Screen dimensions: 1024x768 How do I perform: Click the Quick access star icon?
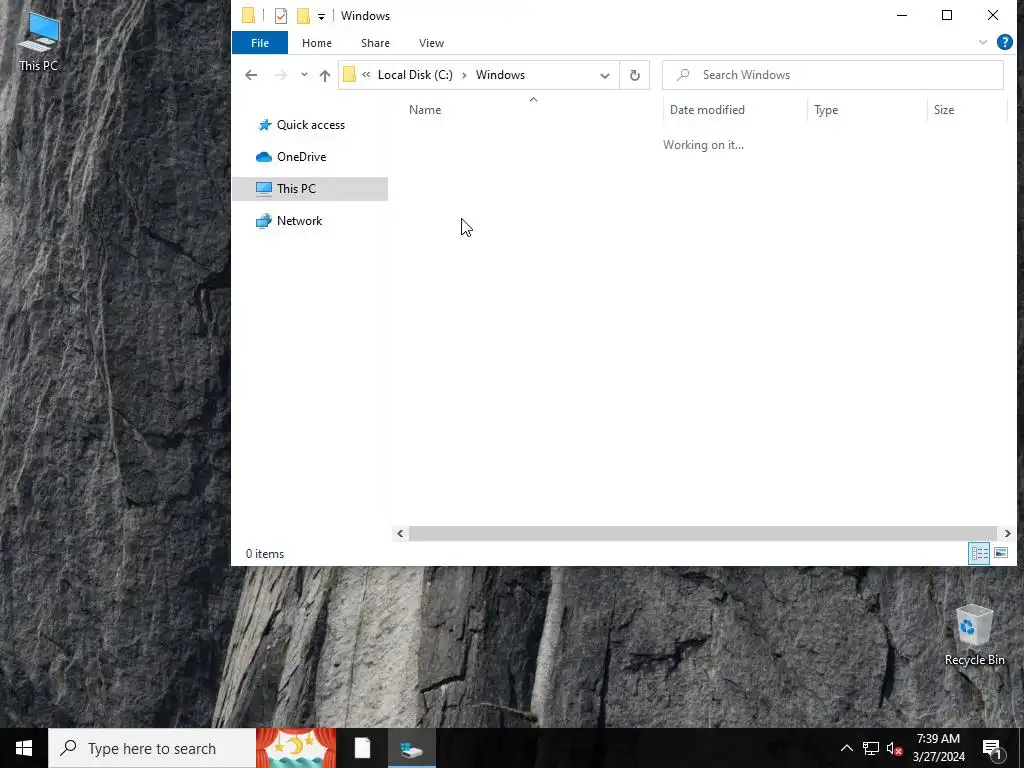(x=264, y=125)
